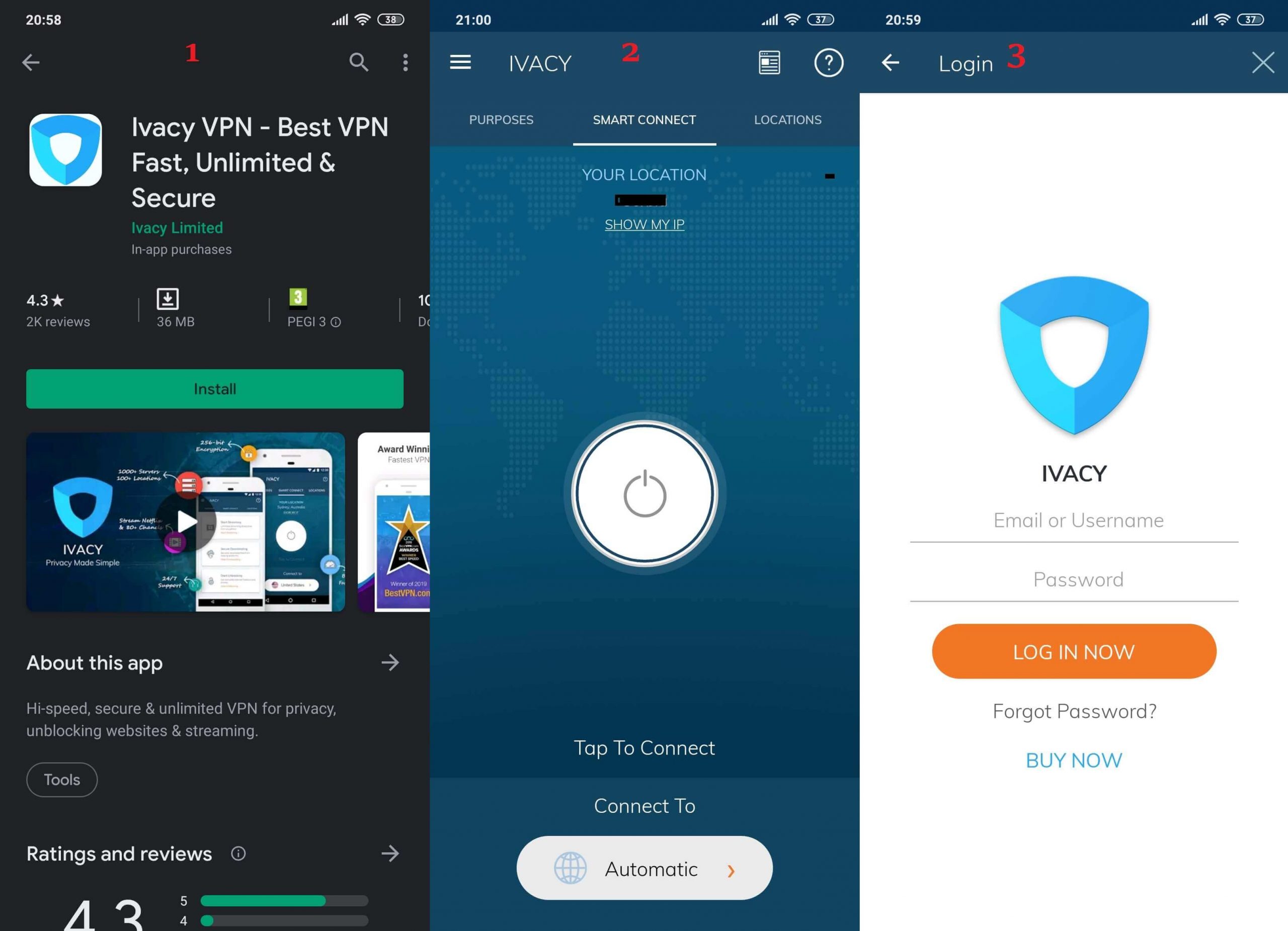Expand Ratings and reviews section
This screenshot has width=1288, height=931.
click(x=392, y=852)
